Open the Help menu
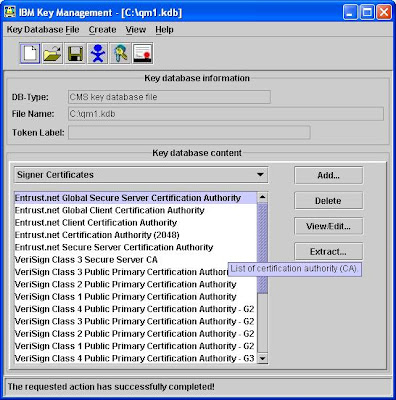Screen dimensions: 396x400 [x=164, y=30]
